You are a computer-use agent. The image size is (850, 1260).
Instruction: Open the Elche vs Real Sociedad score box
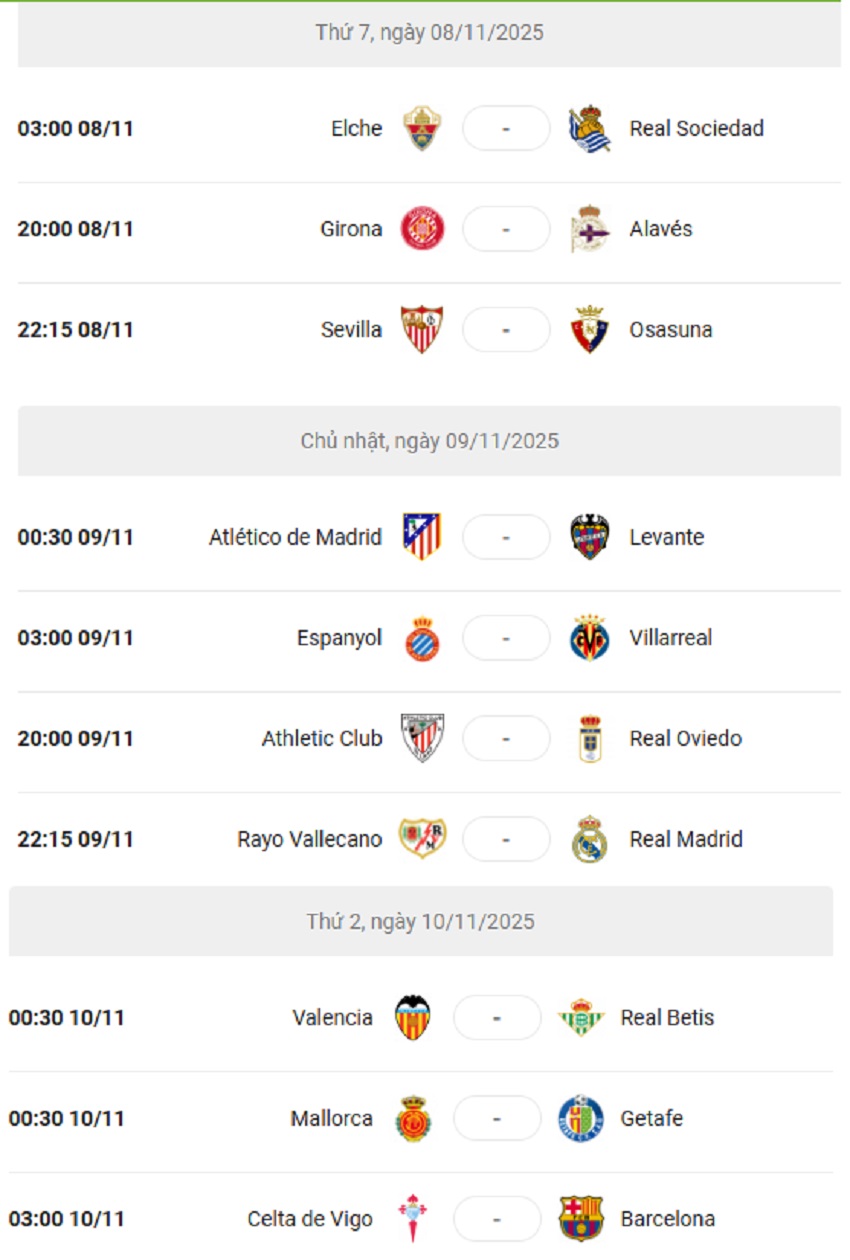(506, 129)
